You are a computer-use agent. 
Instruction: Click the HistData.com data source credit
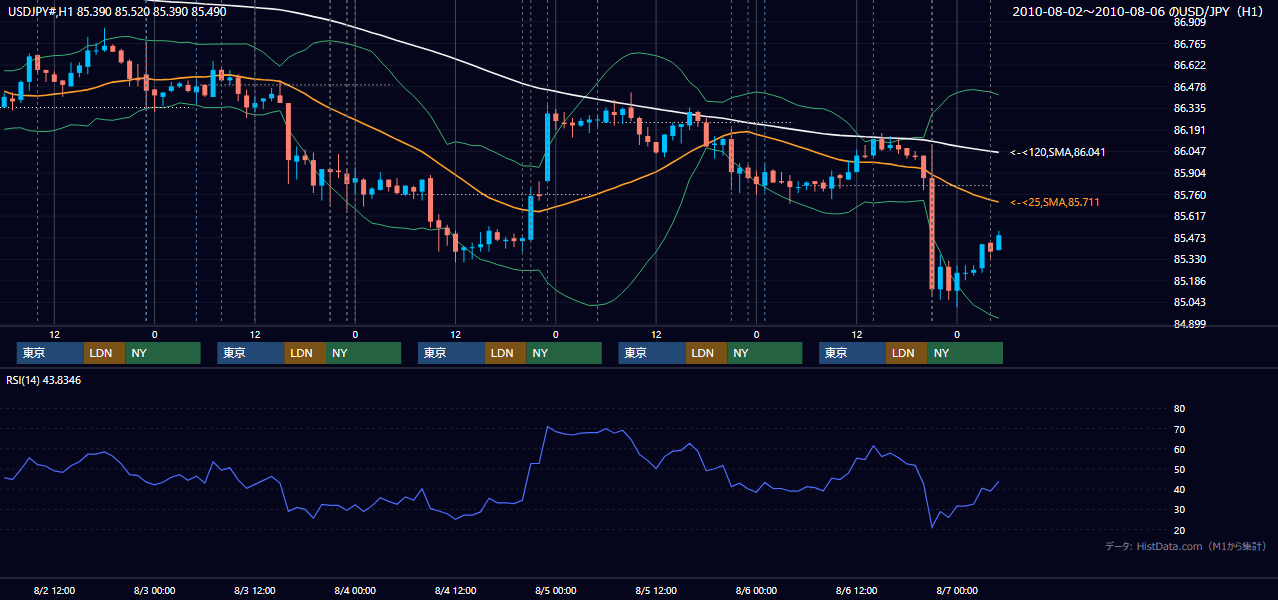(1185, 546)
